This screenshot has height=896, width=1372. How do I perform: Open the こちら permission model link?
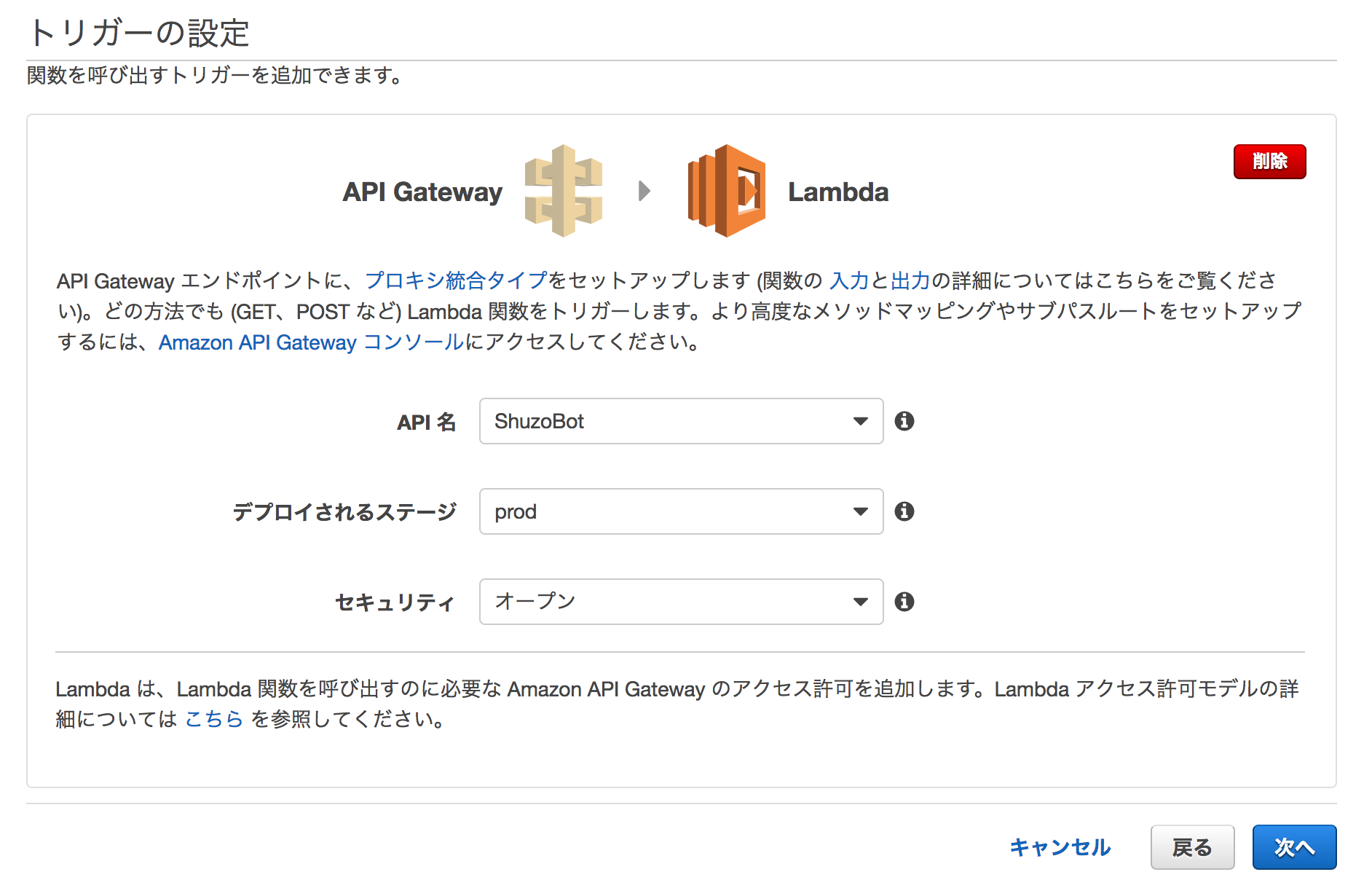pyautogui.click(x=214, y=720)
